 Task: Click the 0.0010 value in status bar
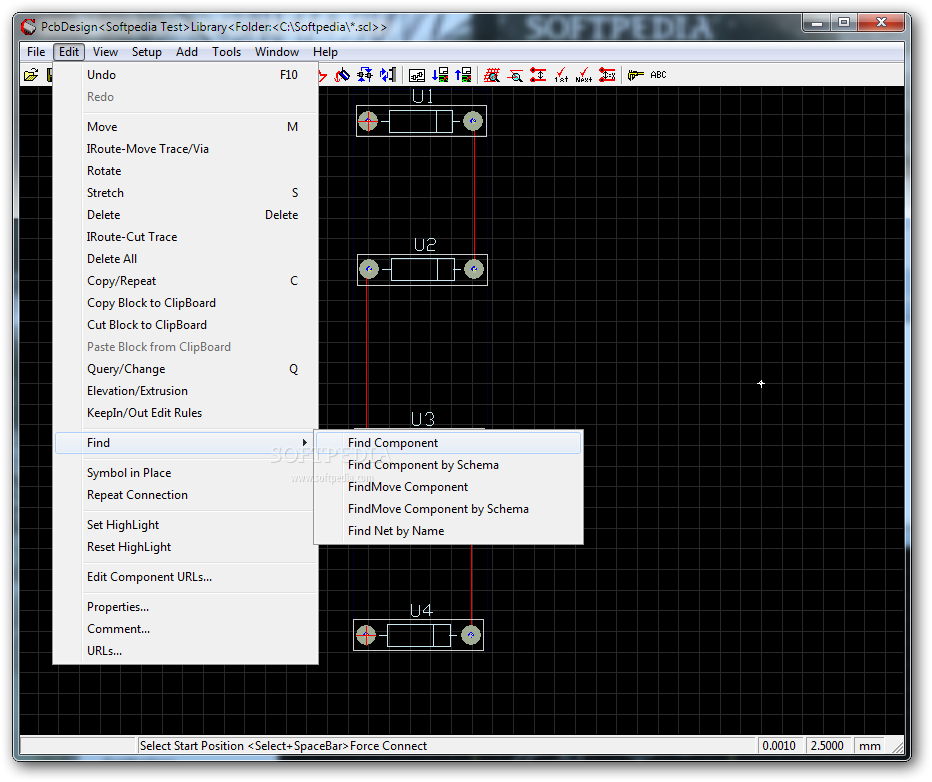[779, 746]
